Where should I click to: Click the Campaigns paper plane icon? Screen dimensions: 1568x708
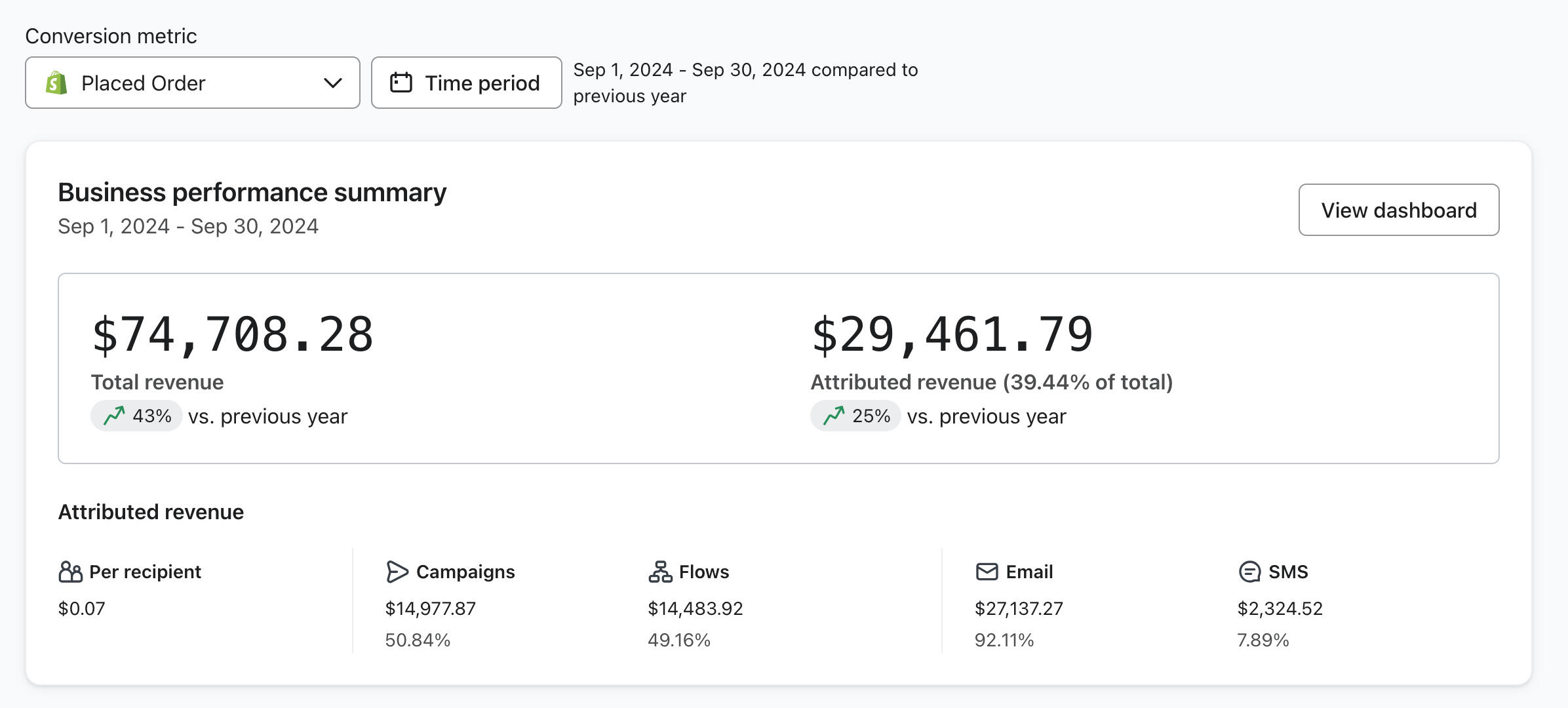tap(397, 572)
